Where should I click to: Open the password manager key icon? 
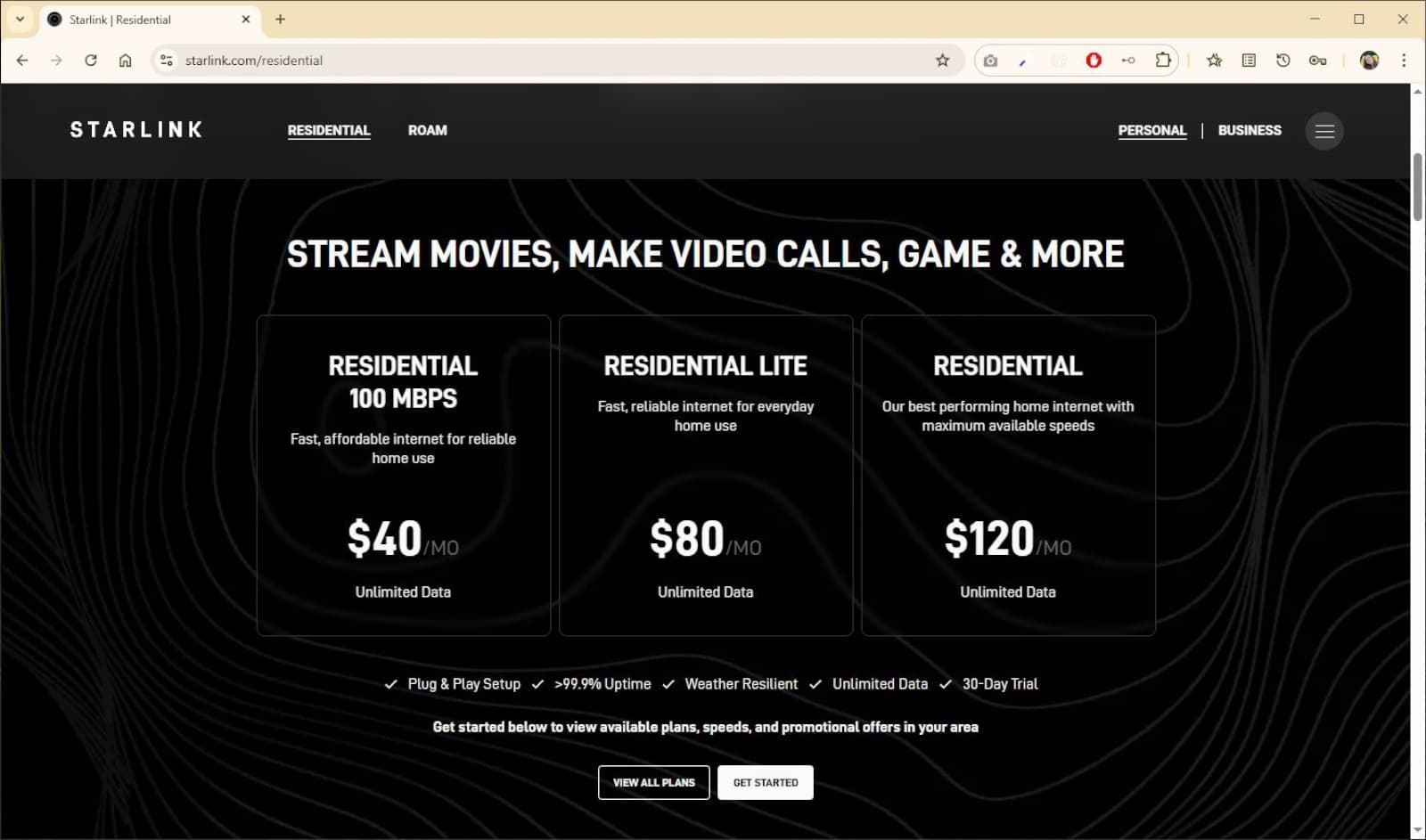1317,61
